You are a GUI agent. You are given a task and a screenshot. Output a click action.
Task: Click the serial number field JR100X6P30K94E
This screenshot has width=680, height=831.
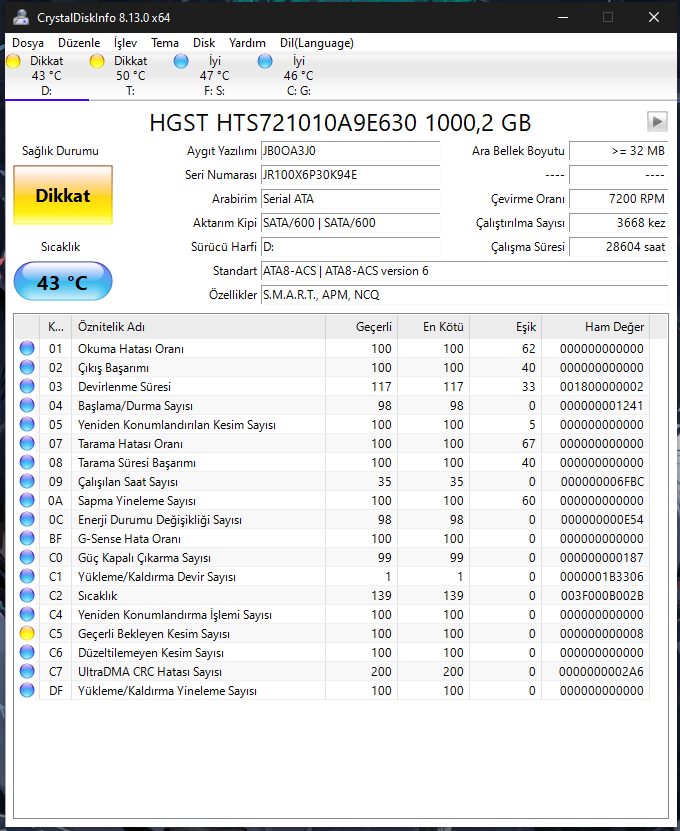[350, 175]
